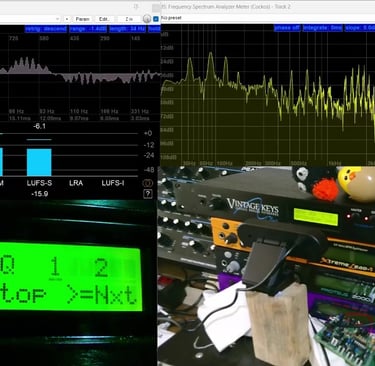
Task: Toggle the phase off option
Action: [x=287, y=28]
